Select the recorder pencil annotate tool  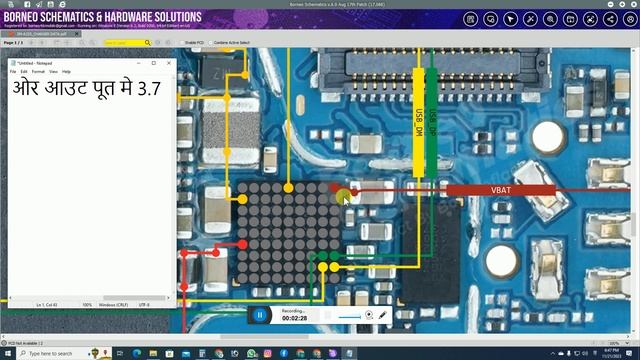click(x=382, y=315)
